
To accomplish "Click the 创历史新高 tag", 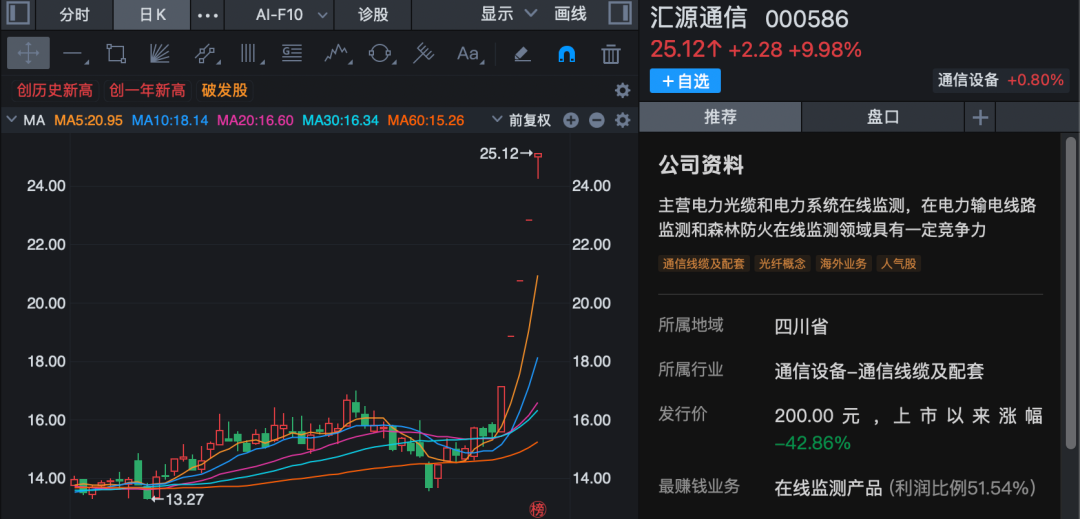I will 54,90.
